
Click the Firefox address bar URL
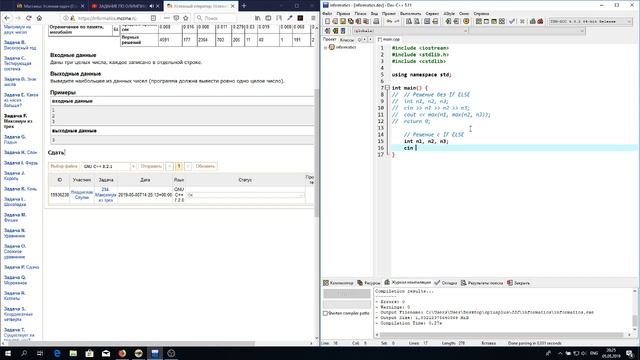tap(107, 18)
